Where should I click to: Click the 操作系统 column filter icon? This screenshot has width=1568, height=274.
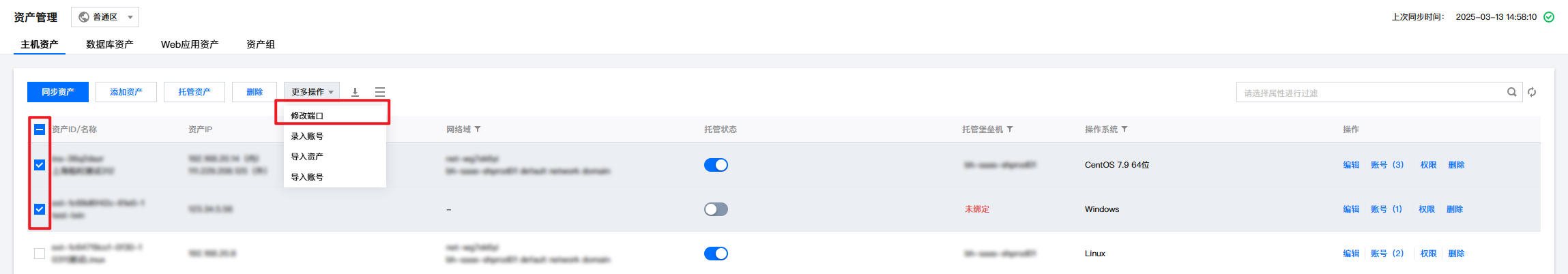[x=1124, y=130]
